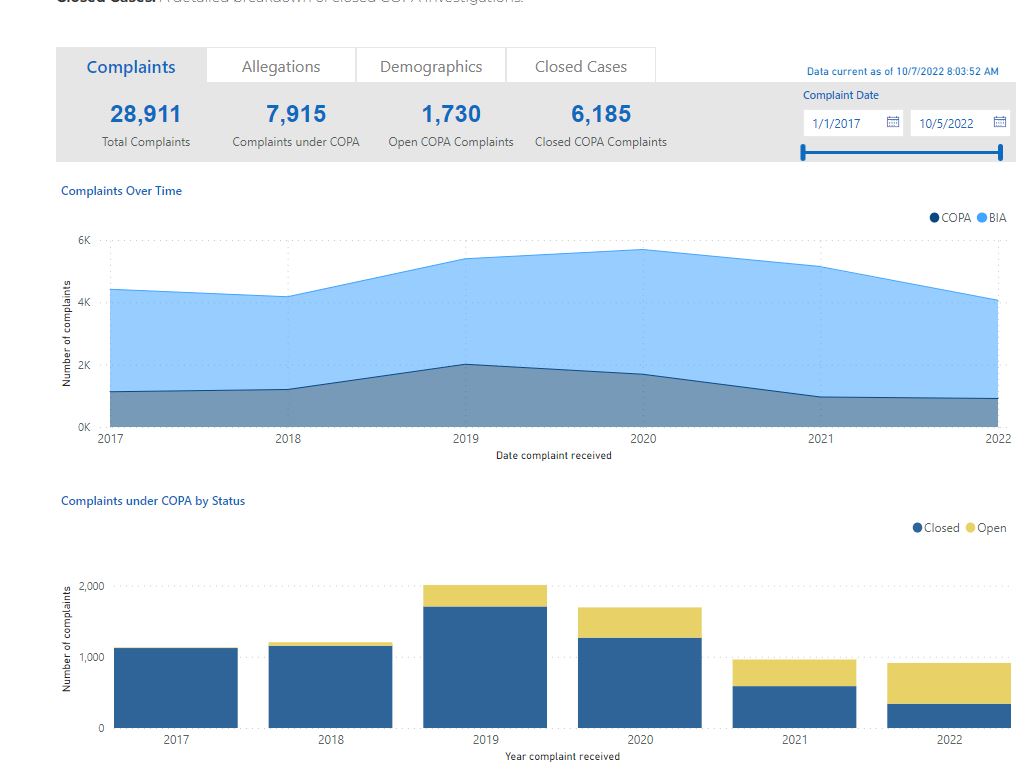This screenshot has height=783, width=1028.
Task: Open start date calendar picker icon
Action: pos(892,122)
